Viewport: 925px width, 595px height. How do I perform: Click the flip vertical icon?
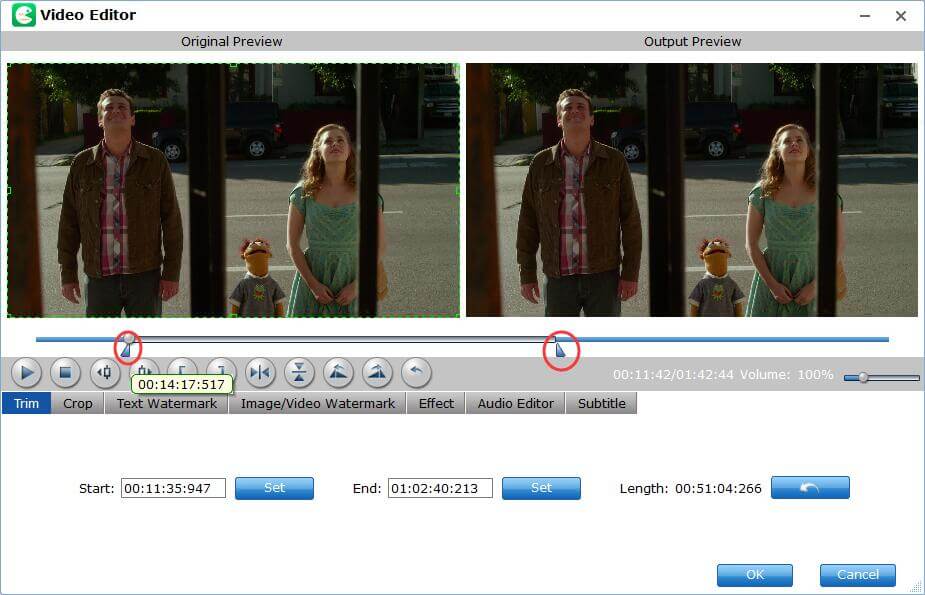point(298,373)
